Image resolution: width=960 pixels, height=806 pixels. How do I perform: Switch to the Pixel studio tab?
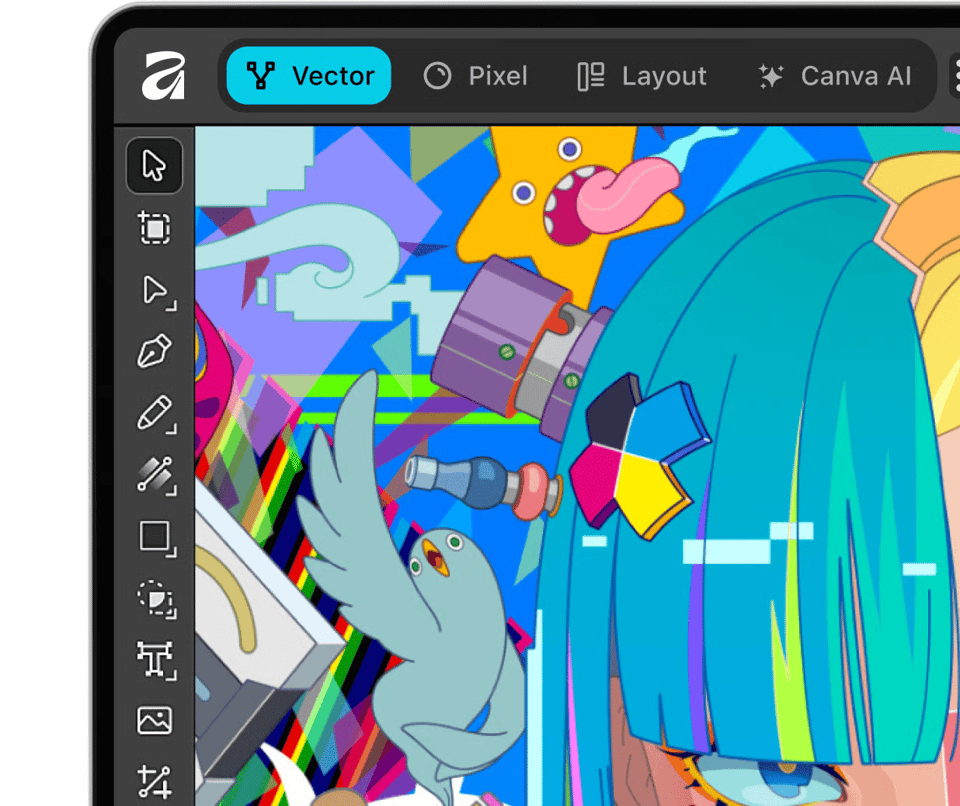(x=475, y=76)
